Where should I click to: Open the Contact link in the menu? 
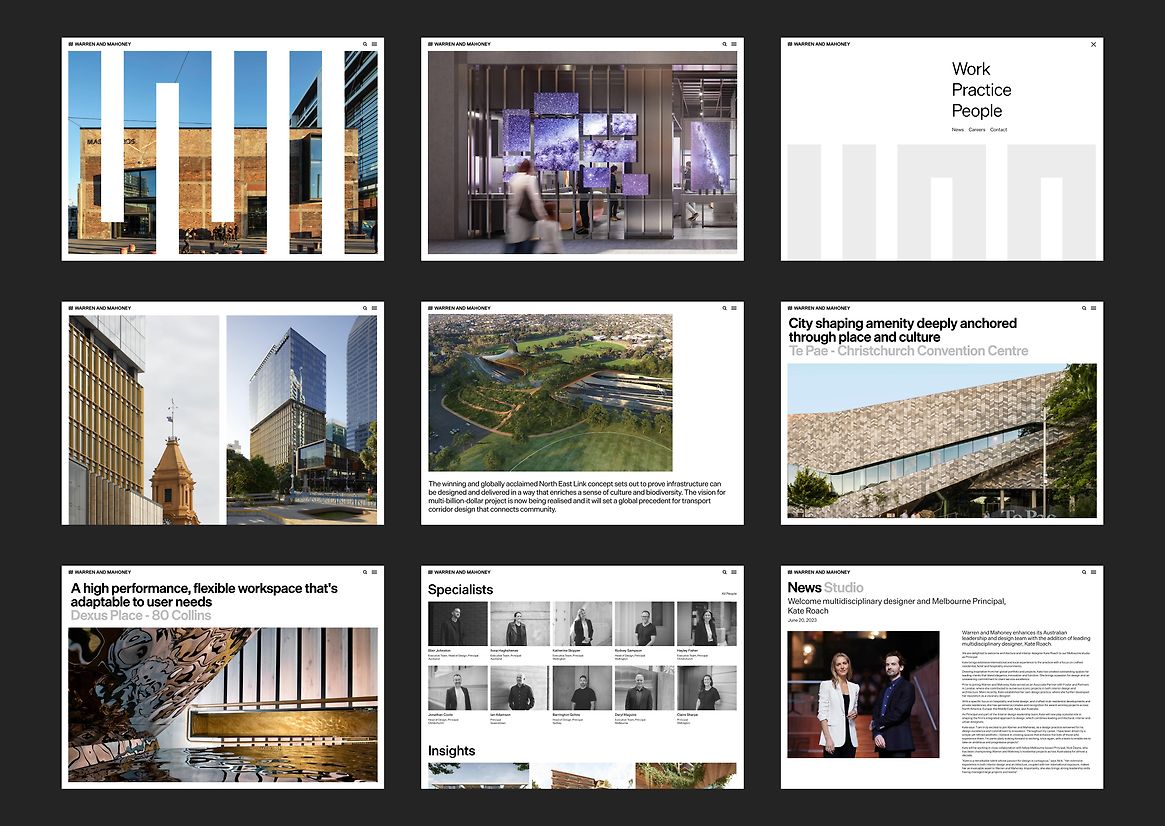(998, 130)
